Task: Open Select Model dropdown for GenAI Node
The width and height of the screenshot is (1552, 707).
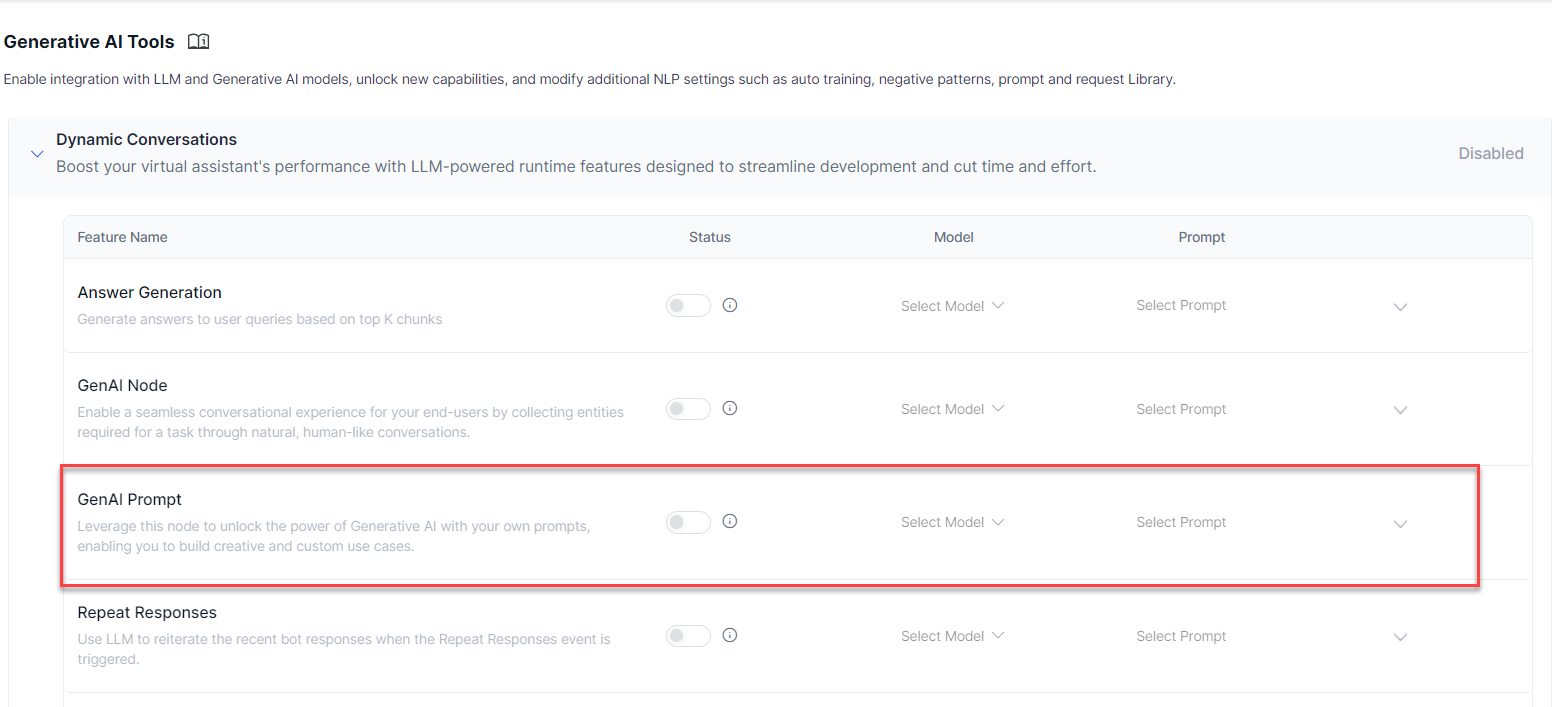Action: pyautogui.click(x=952, y=409)
